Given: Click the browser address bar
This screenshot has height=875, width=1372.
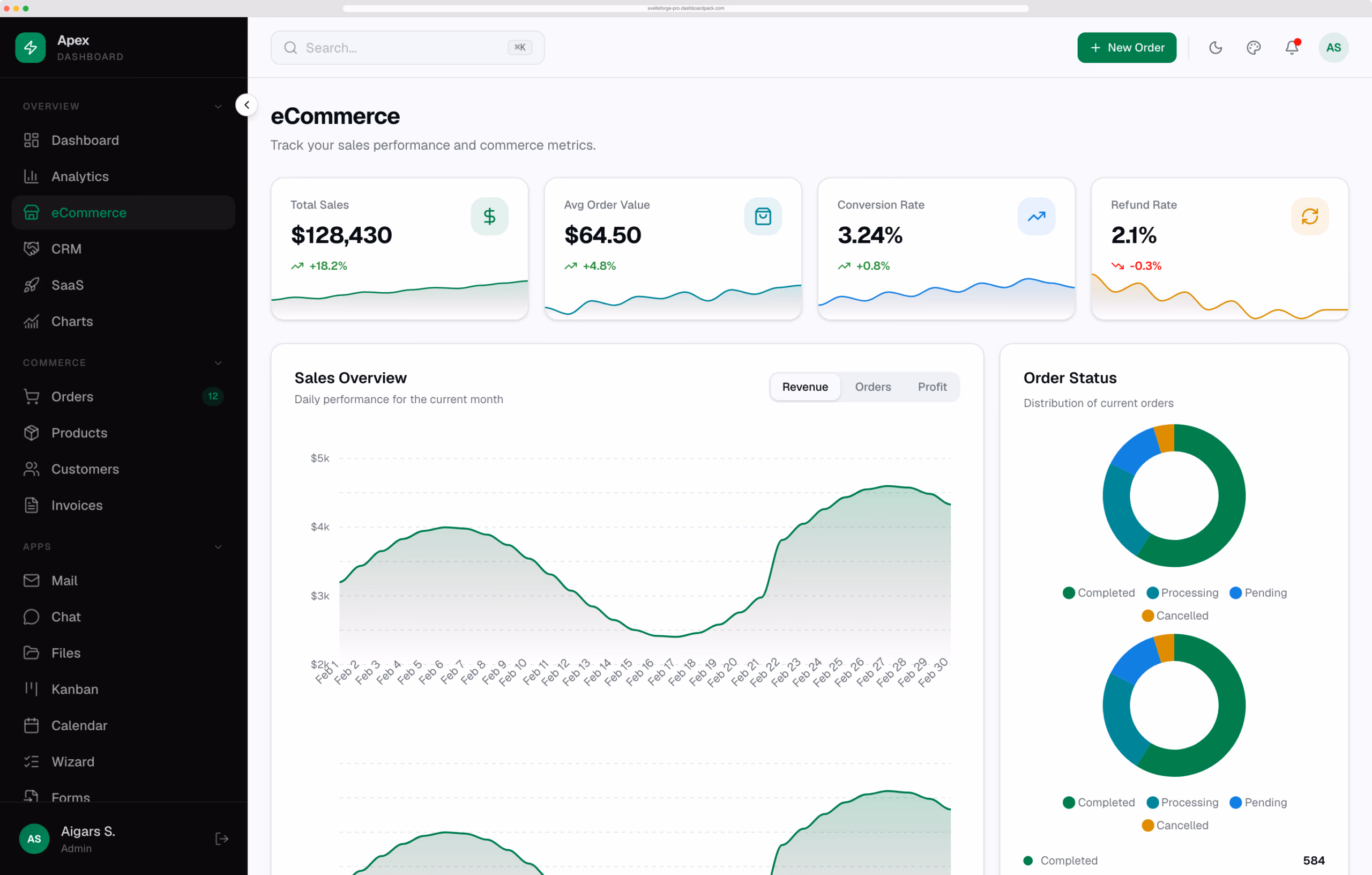Looking at the screenshot, I should tap(685, 8).
